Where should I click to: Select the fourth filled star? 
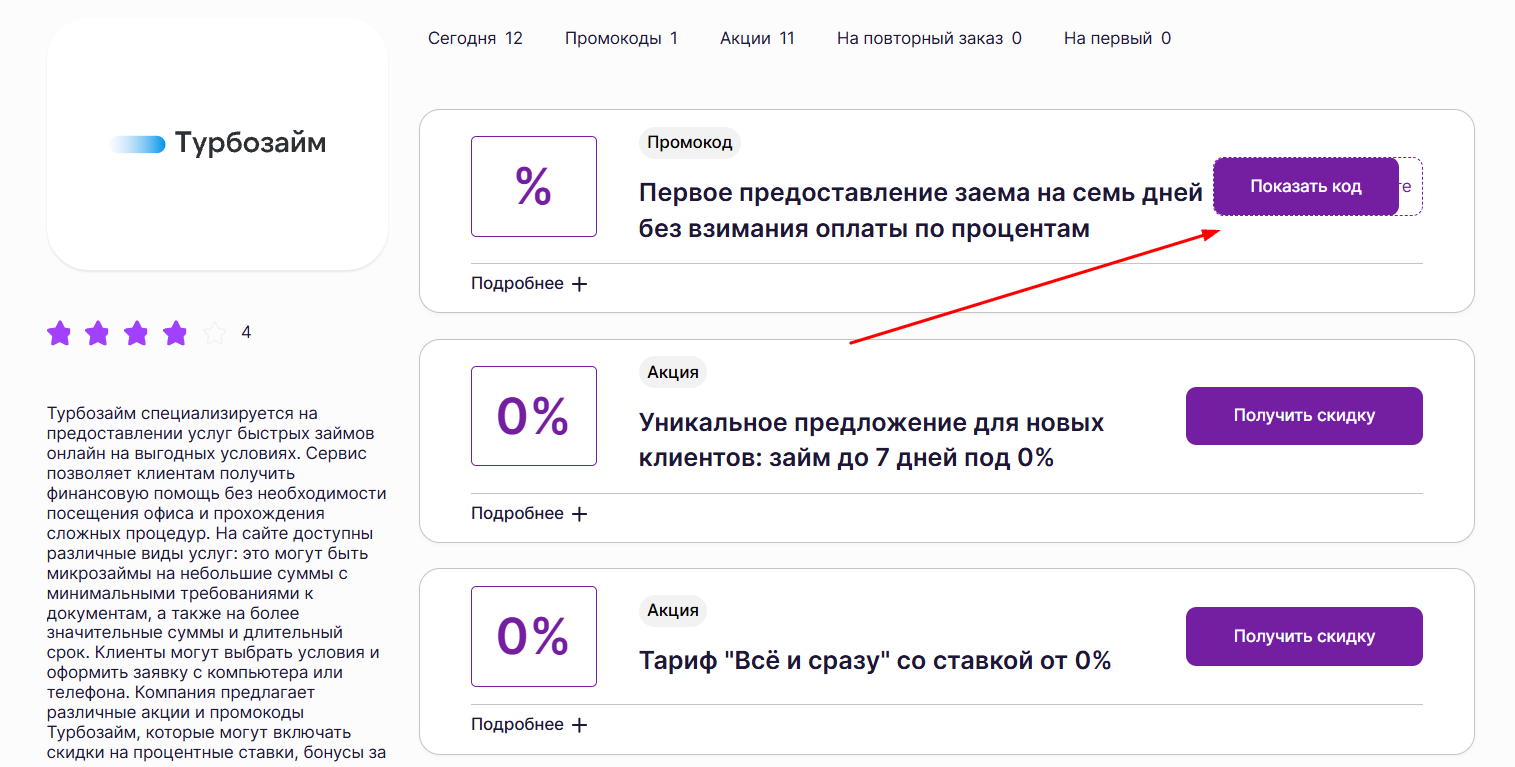click(176, 332)
